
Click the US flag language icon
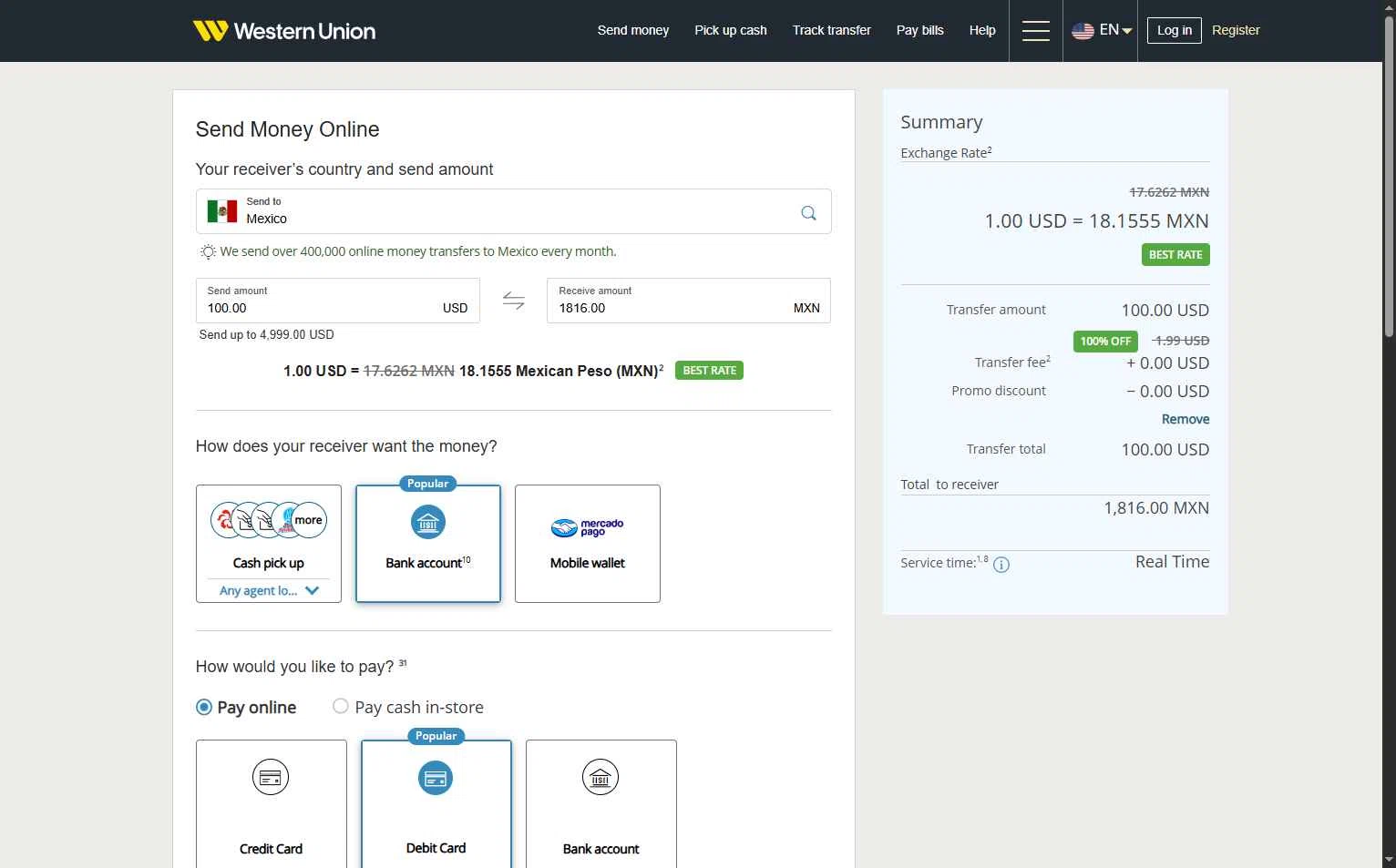click(1083, 31)
